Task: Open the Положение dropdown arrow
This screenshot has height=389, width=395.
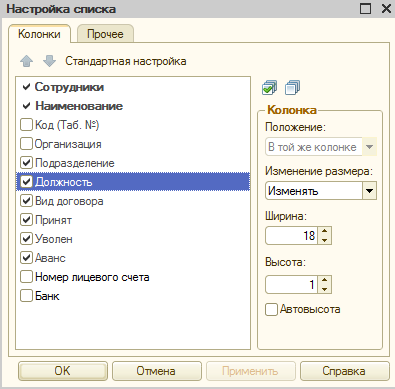Action: [x=369, y=147]
